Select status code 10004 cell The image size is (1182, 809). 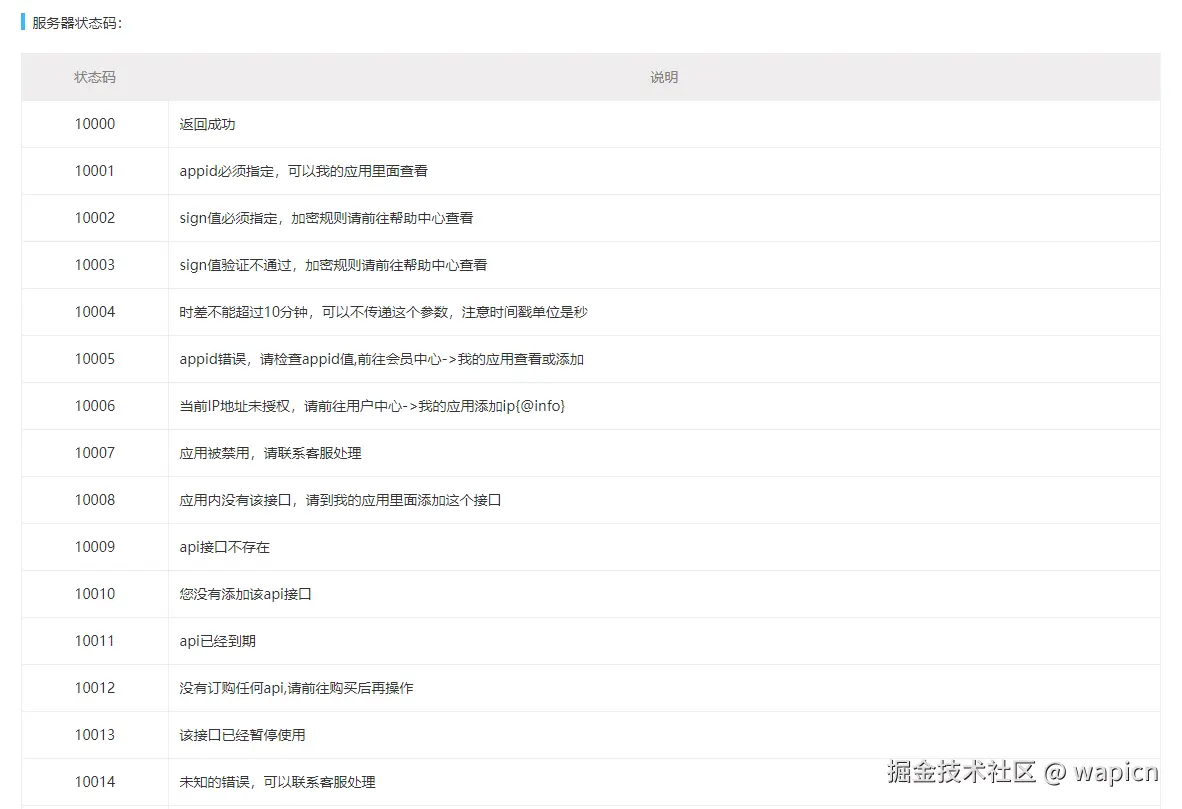pos(94,312)
